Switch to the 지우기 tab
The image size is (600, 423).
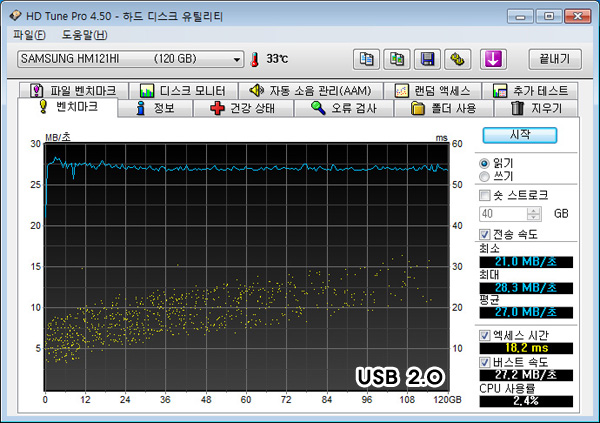[536, 108]
